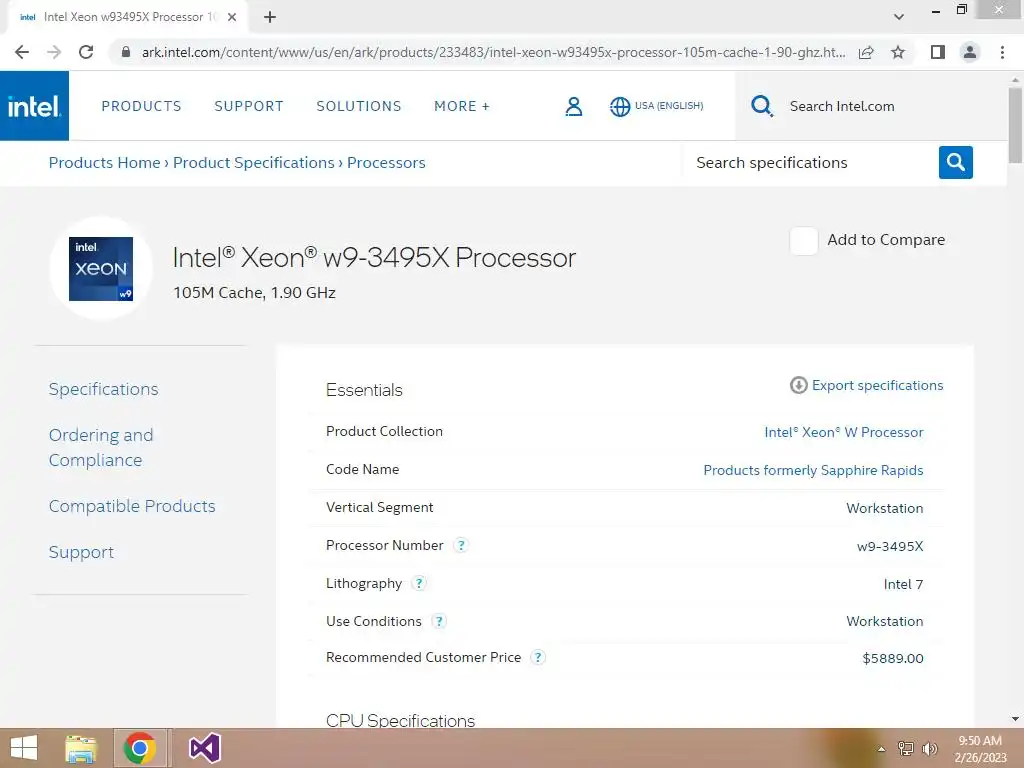Go to Support section in sidebar
The height and width of the screenshot is (768, 1024).
click(81, 552)
